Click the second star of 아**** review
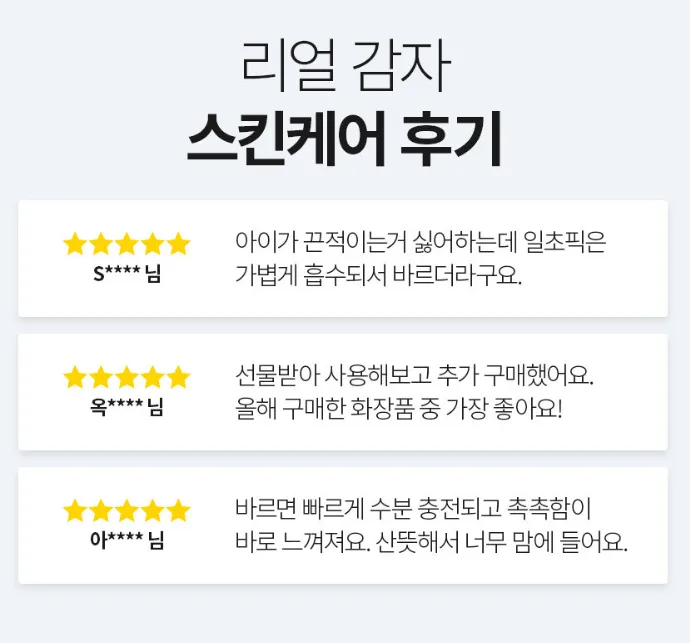The image size is (690, 643). [x=101, y=511]
